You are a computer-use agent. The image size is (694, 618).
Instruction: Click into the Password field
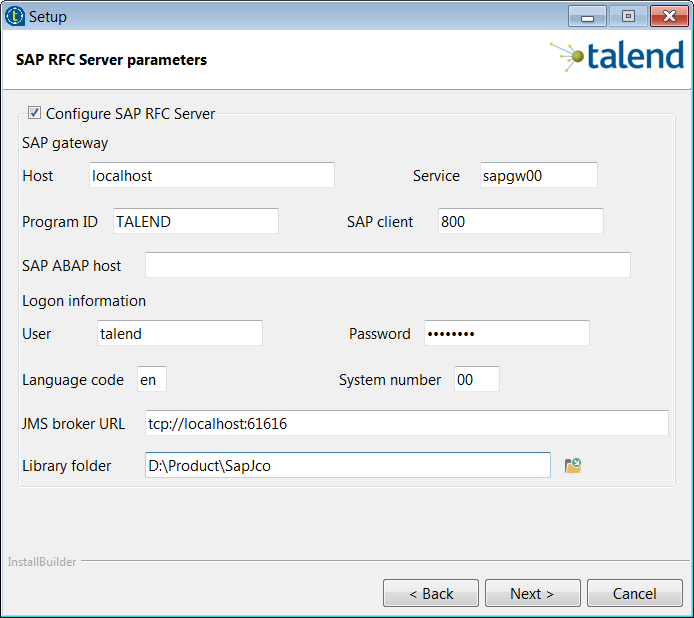[506, 334]
